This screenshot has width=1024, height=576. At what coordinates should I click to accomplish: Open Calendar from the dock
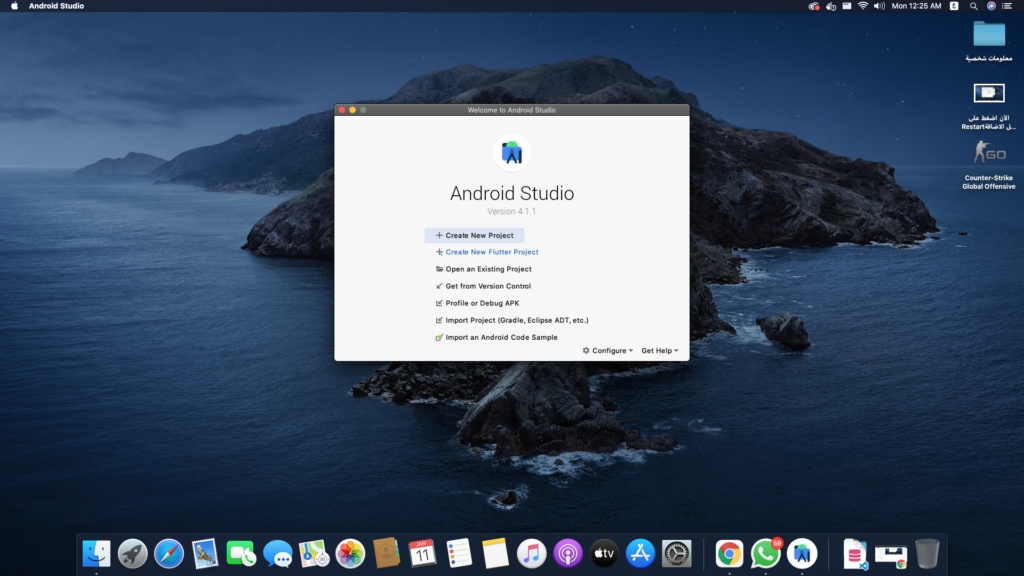tap(423, 554)
